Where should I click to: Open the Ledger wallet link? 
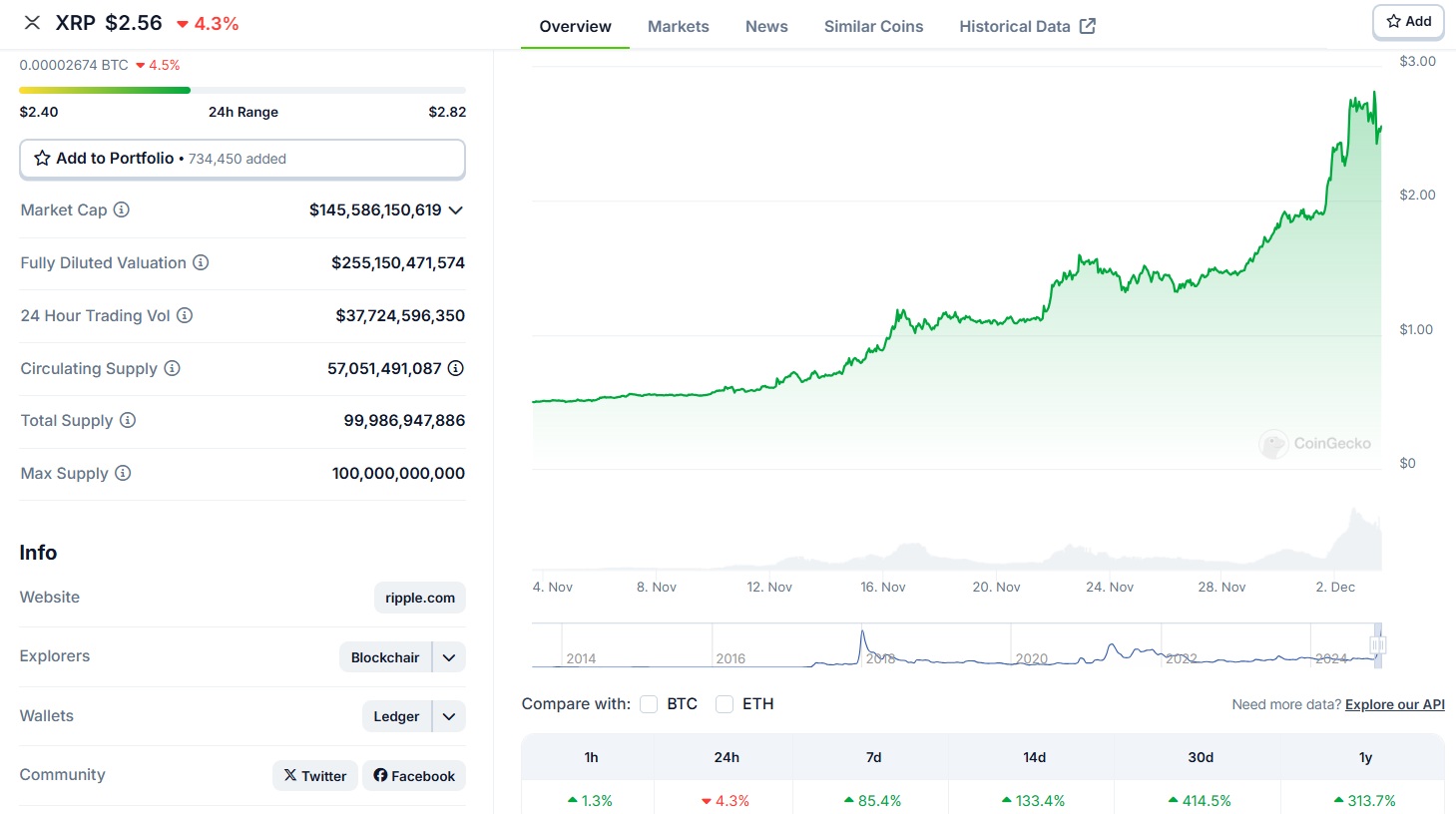pos(396,716)
